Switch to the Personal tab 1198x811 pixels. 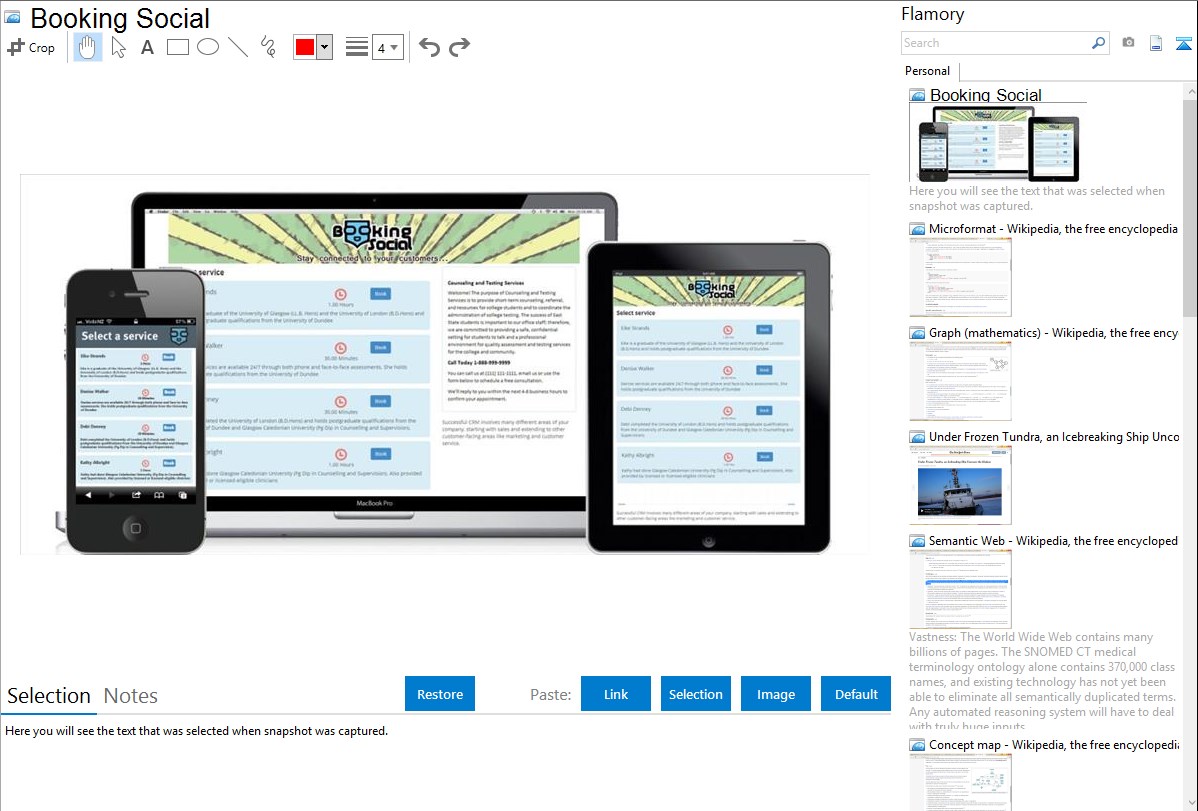click(927, 71)
